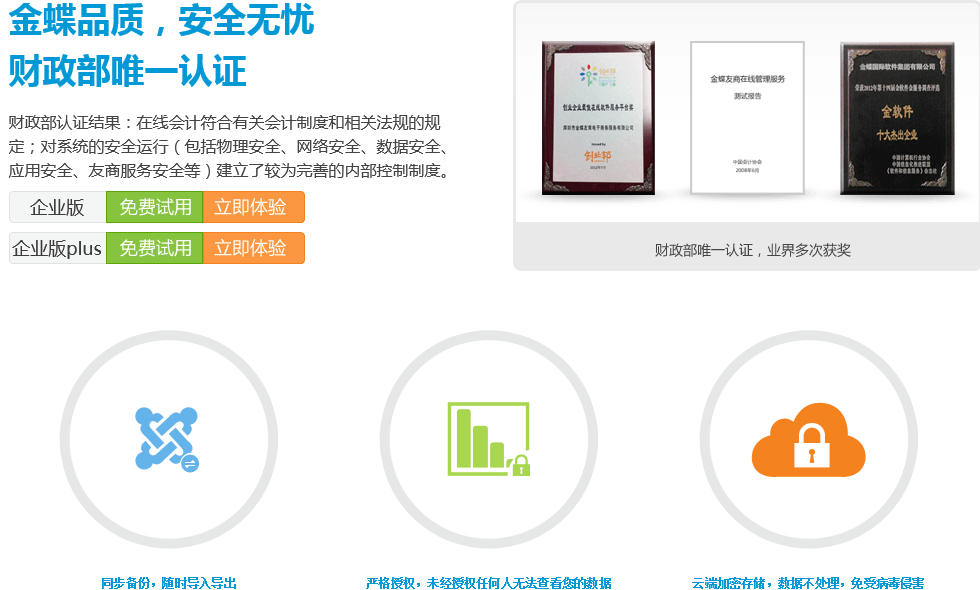Image resolution: width=980 pixels, height=590 pixels.
Task: Open the 创业邦 award plaque image
Action: [598, 118]
